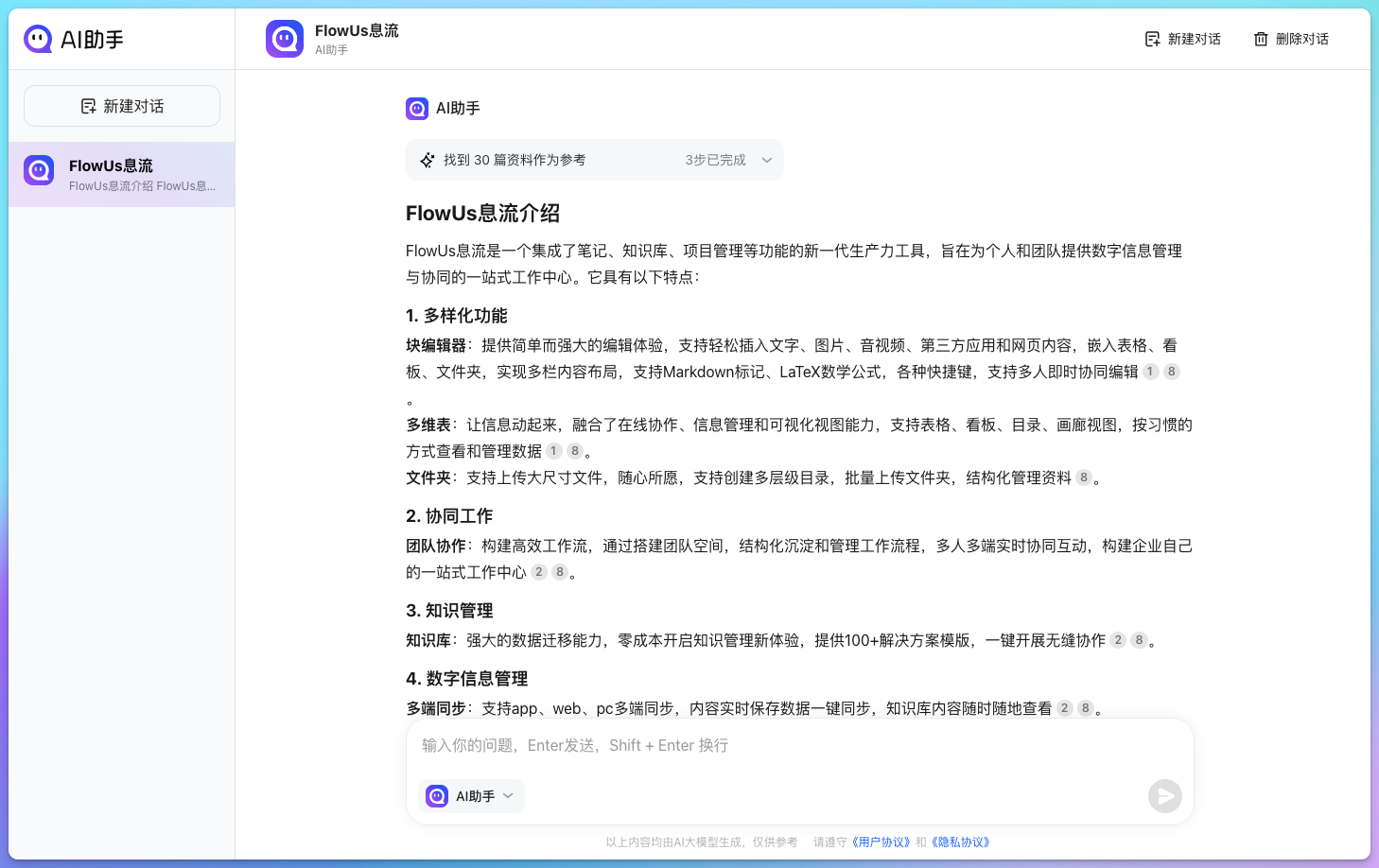Click the AI助手 avatar above the response
The width and height of the screenshot is (1379, 868).
point(417,109)
